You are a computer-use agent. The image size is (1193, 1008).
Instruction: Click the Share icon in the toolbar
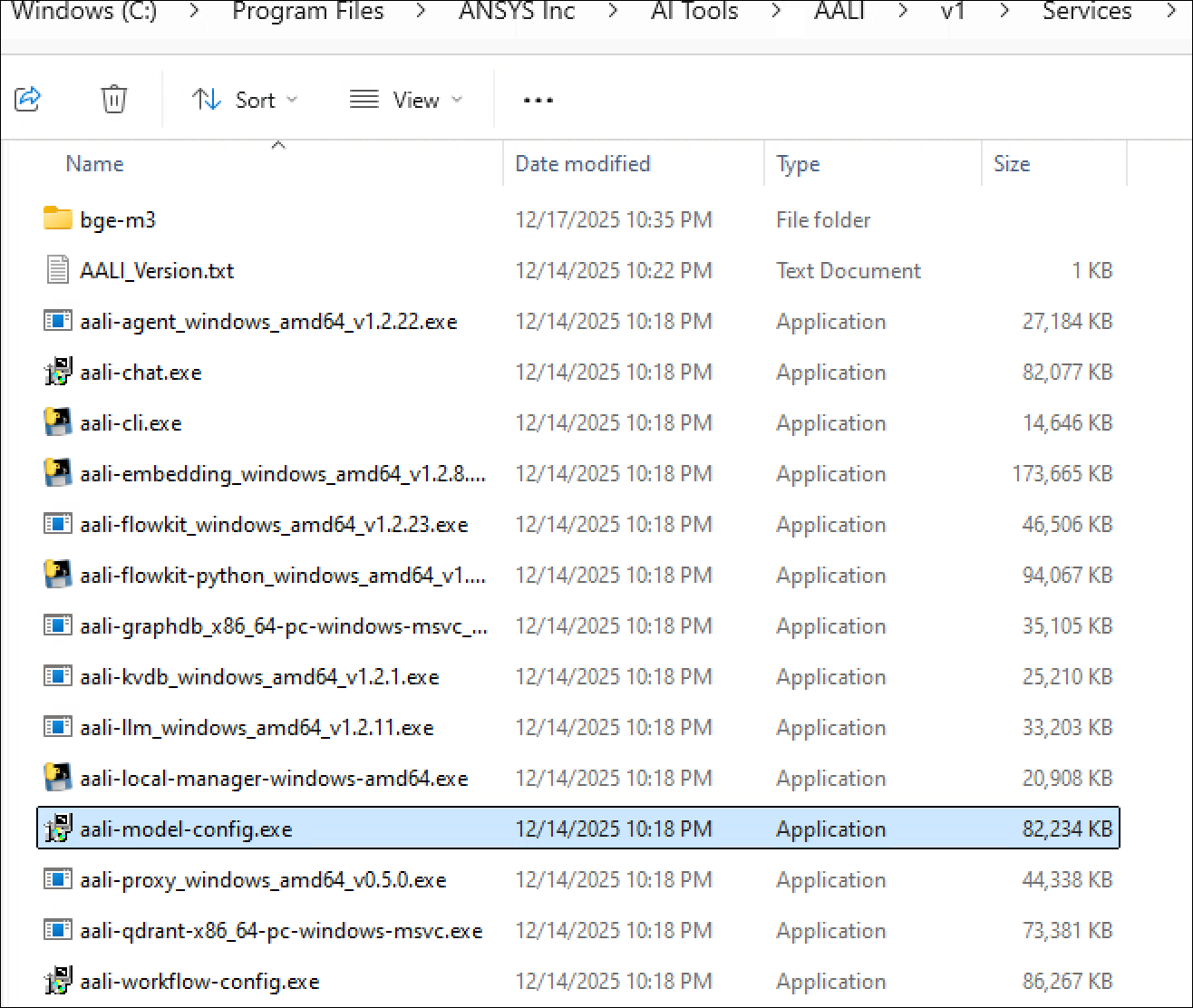click(x=27, y=99)
